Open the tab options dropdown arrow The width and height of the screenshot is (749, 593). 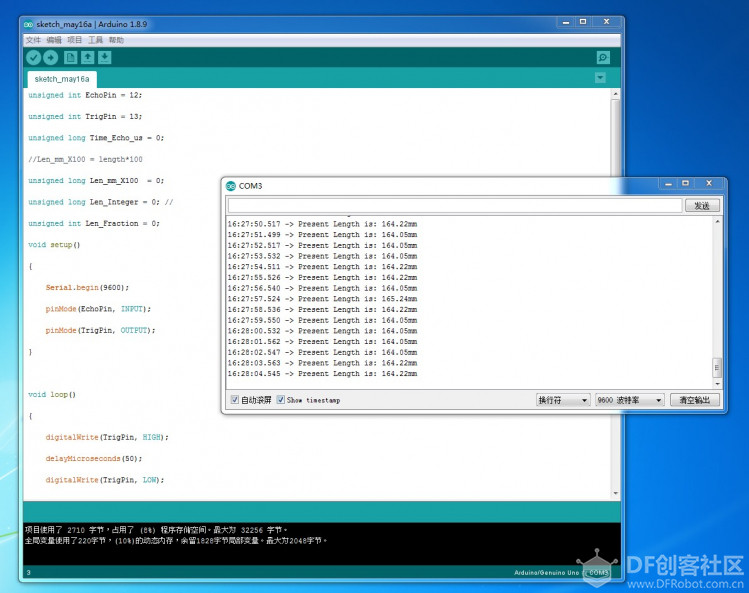coord(600,78)
